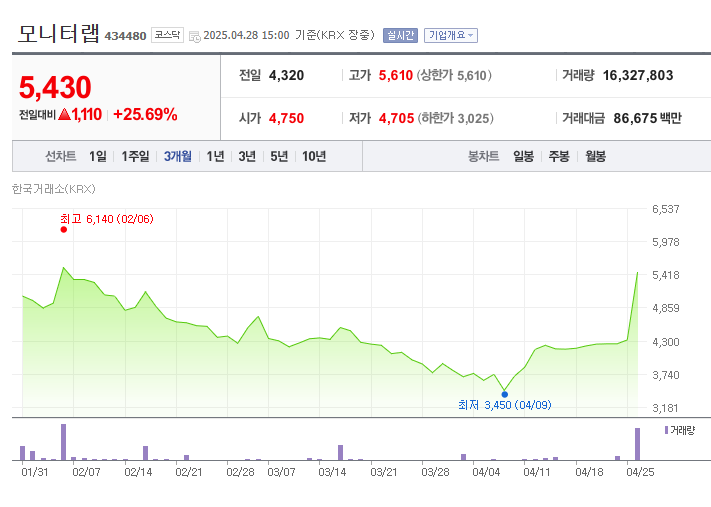The width and height of the screenshot is (711, 507).
Task: Click the 01/31 date axis label
Action: click(35, 473)
